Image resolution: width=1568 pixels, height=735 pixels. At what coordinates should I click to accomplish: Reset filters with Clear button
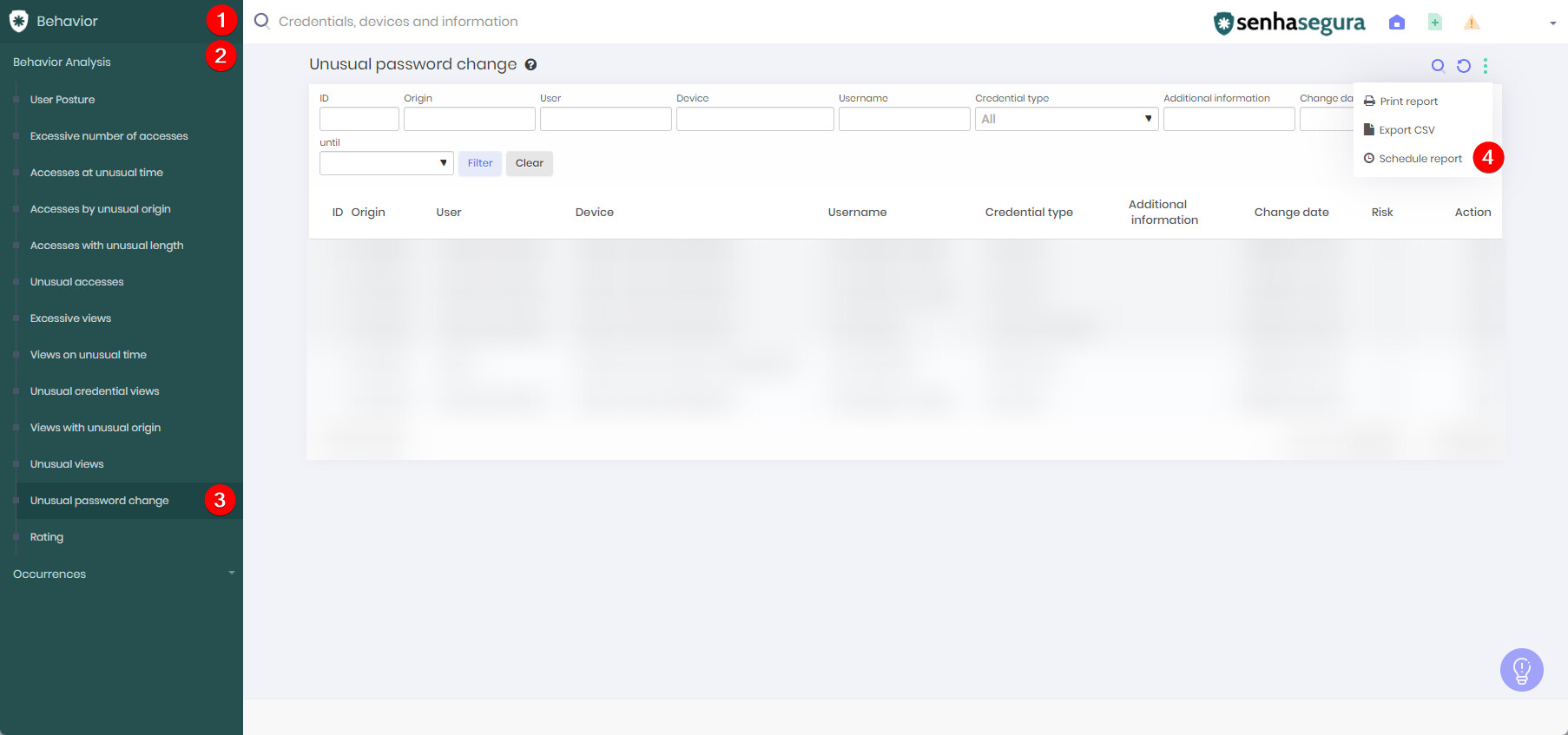tap(530, 163)
